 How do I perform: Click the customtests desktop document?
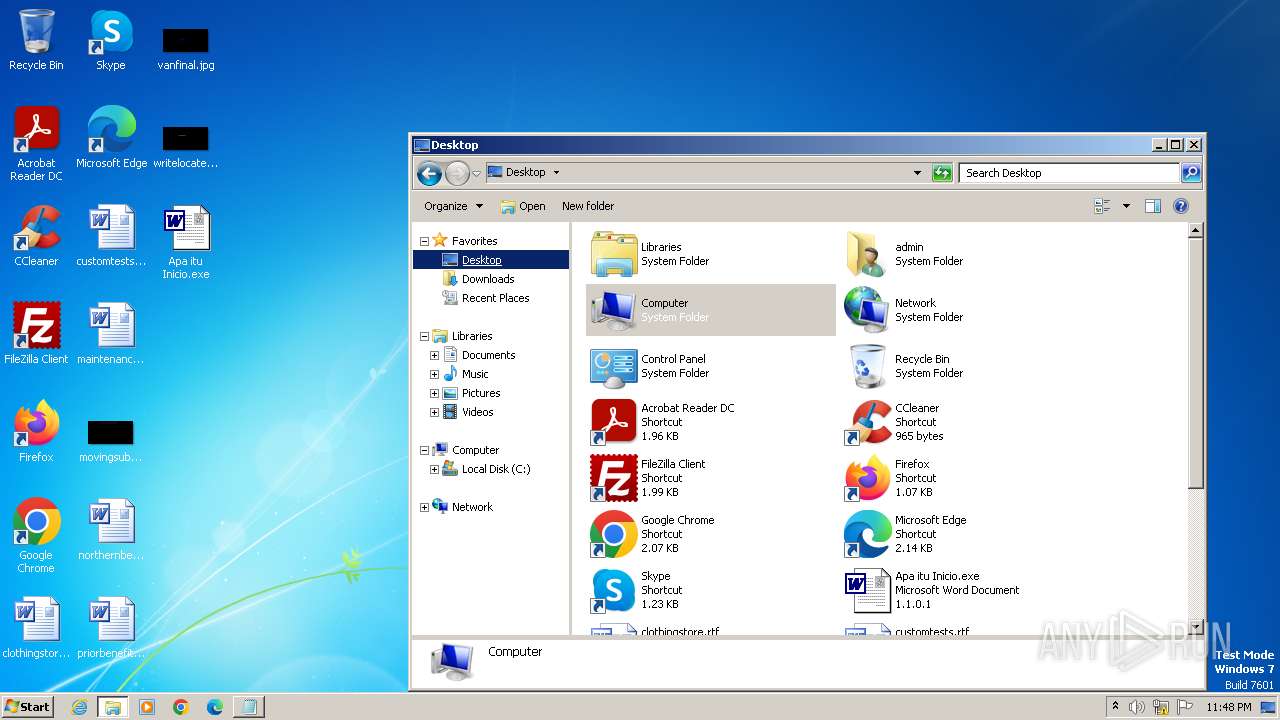111,236
